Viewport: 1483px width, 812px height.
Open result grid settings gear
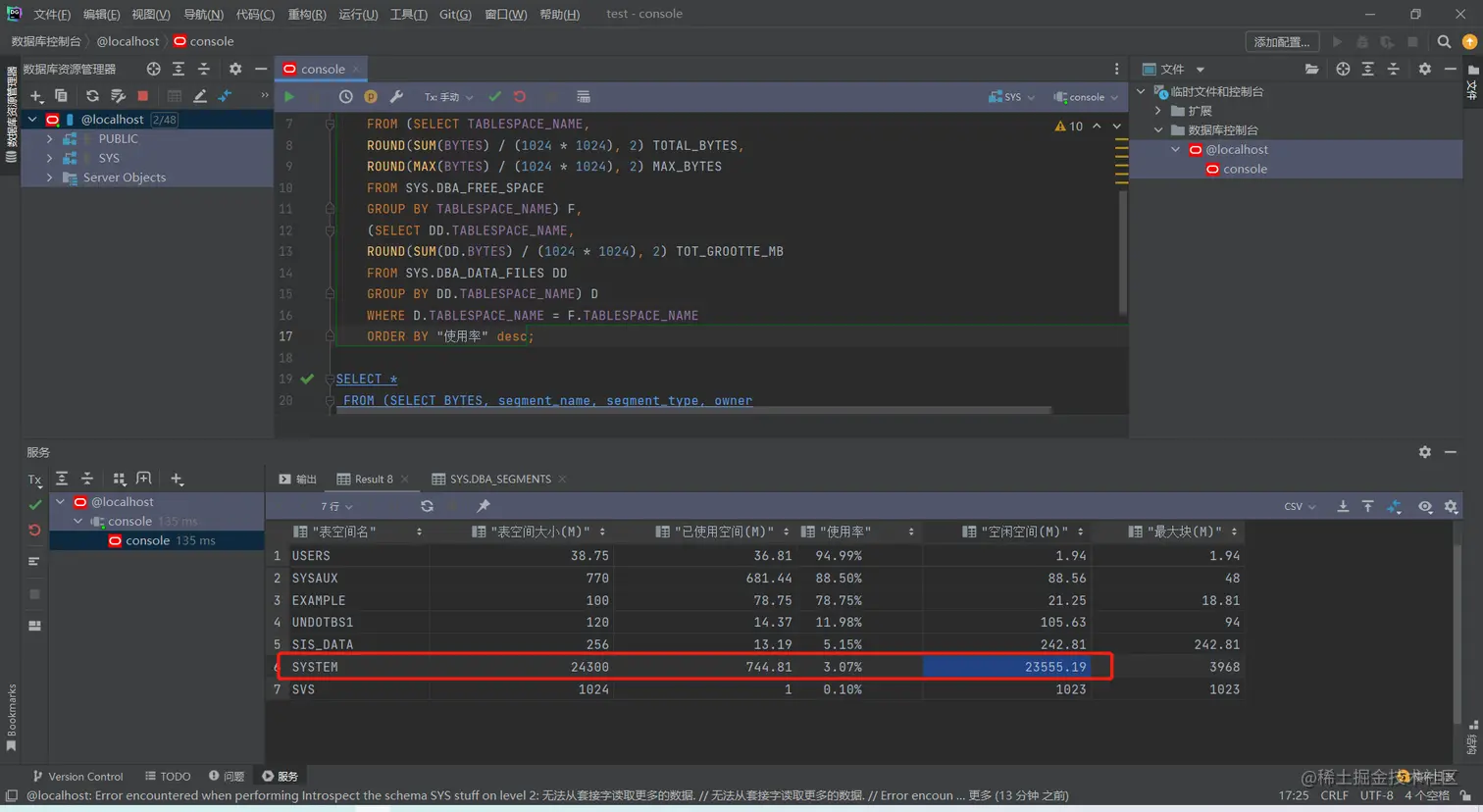1451,506
